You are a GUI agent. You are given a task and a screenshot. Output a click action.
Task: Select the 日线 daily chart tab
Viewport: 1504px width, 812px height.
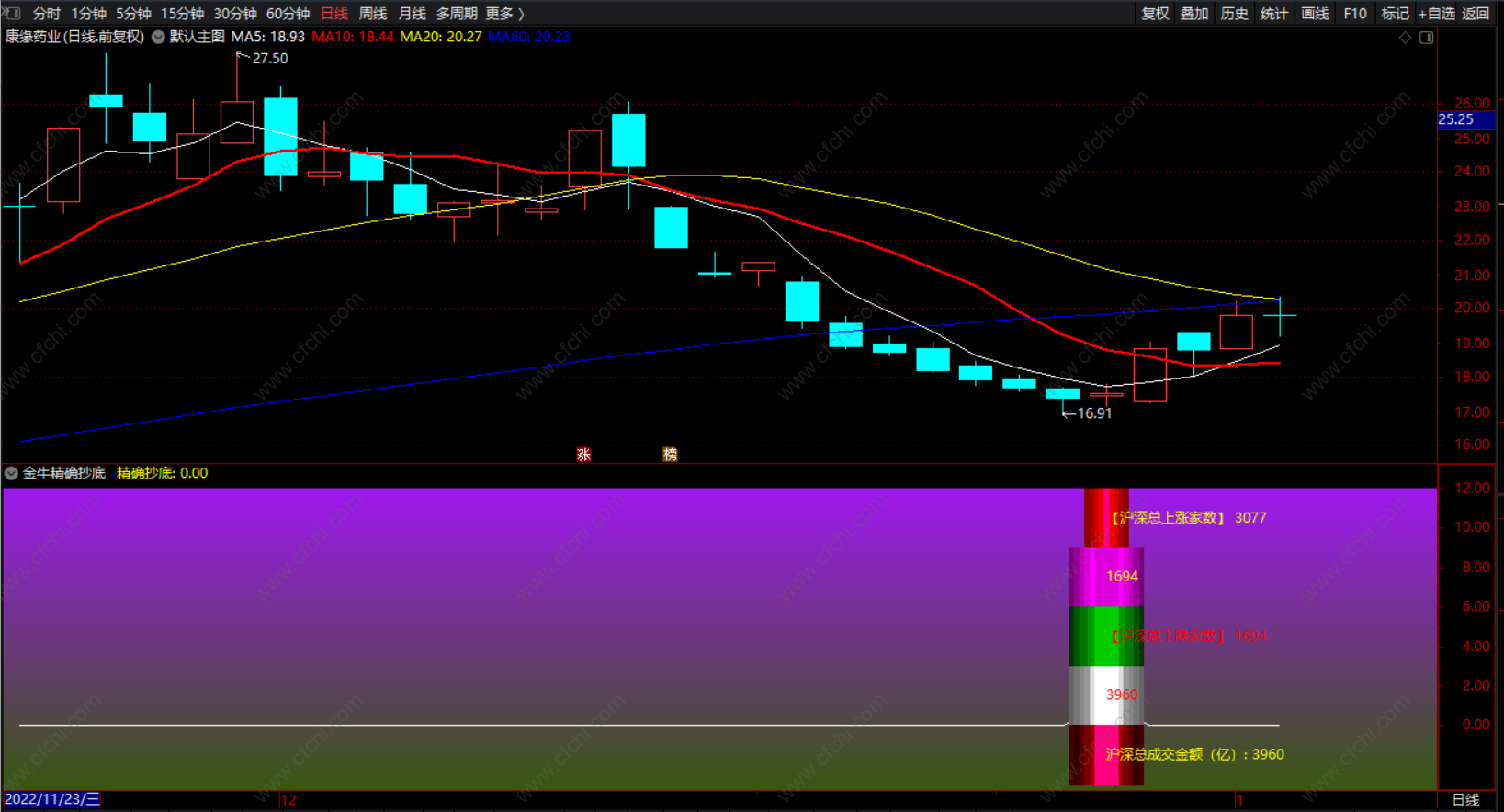point(334,14)
